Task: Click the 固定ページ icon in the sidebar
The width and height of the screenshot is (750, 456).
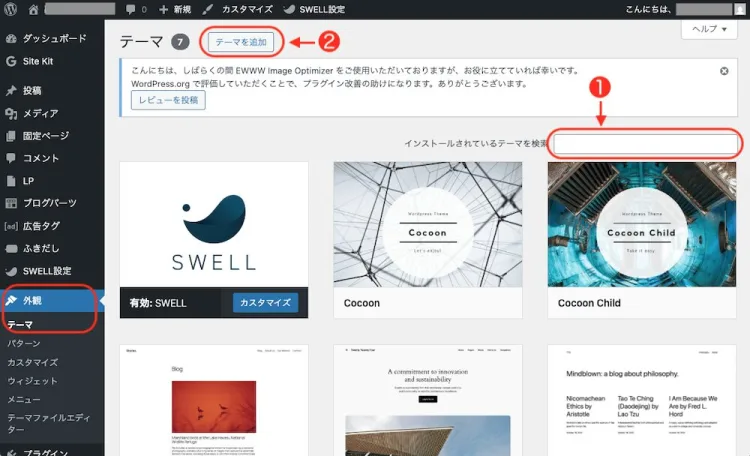Action: [11, 136]
